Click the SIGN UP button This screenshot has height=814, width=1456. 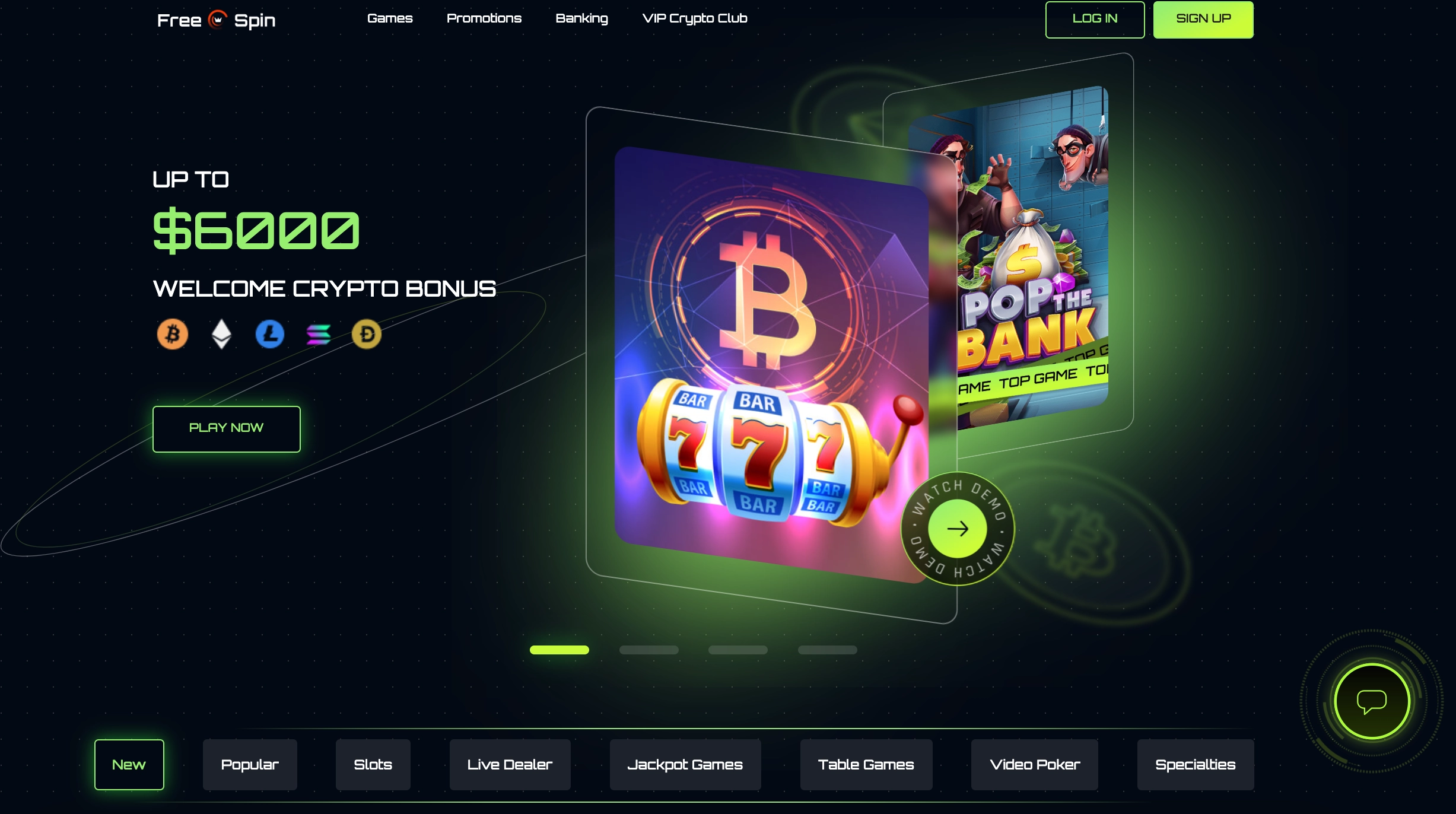[1203, 20]
